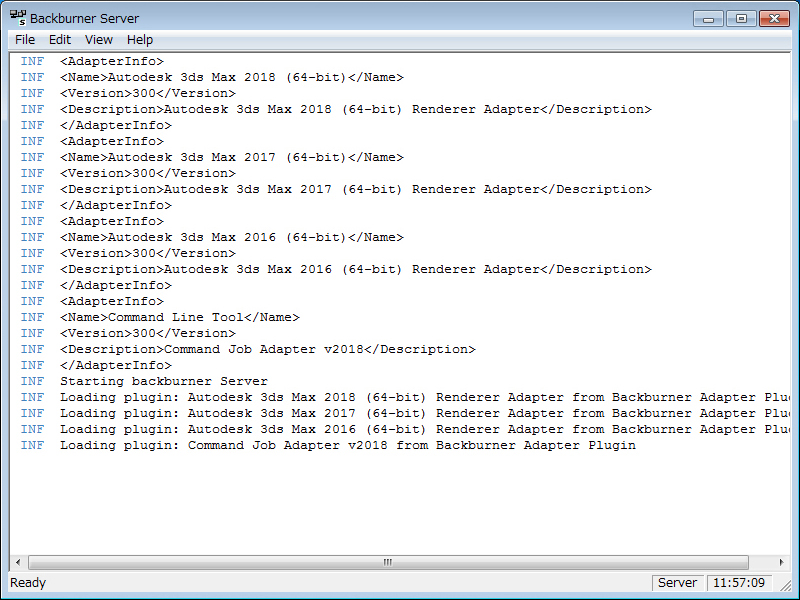Click 'Loading plugin' line for 3ds Max 2018

point(425,397)
